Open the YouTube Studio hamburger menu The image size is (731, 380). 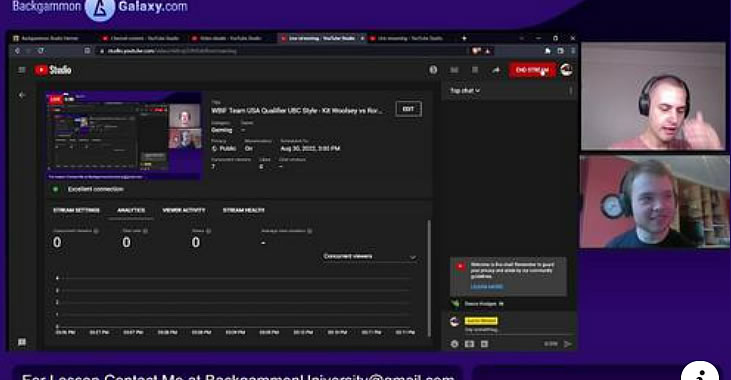(22, 70)
